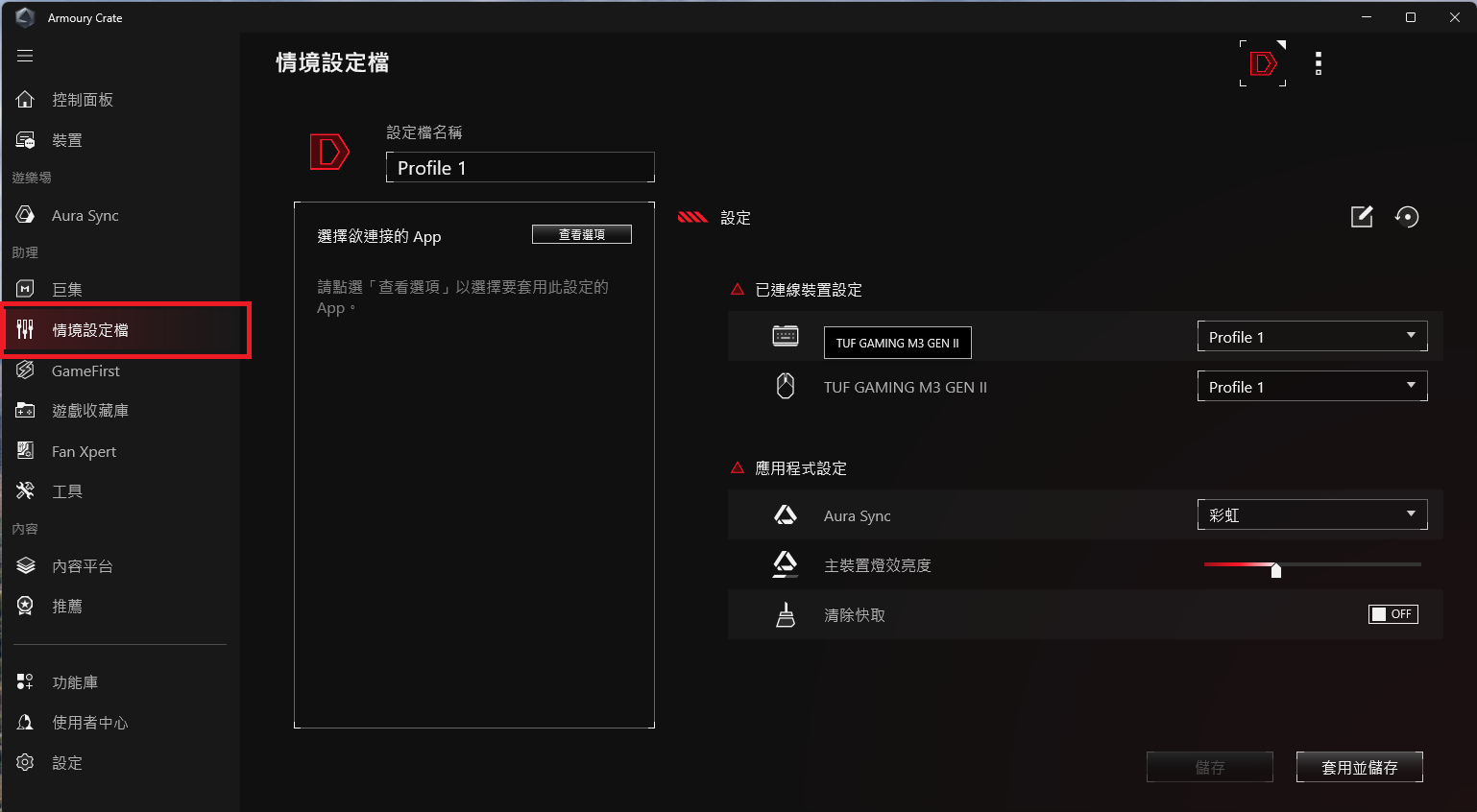Click the TUF GAMING M3 GEN II keyboard button

click(898, 343)
